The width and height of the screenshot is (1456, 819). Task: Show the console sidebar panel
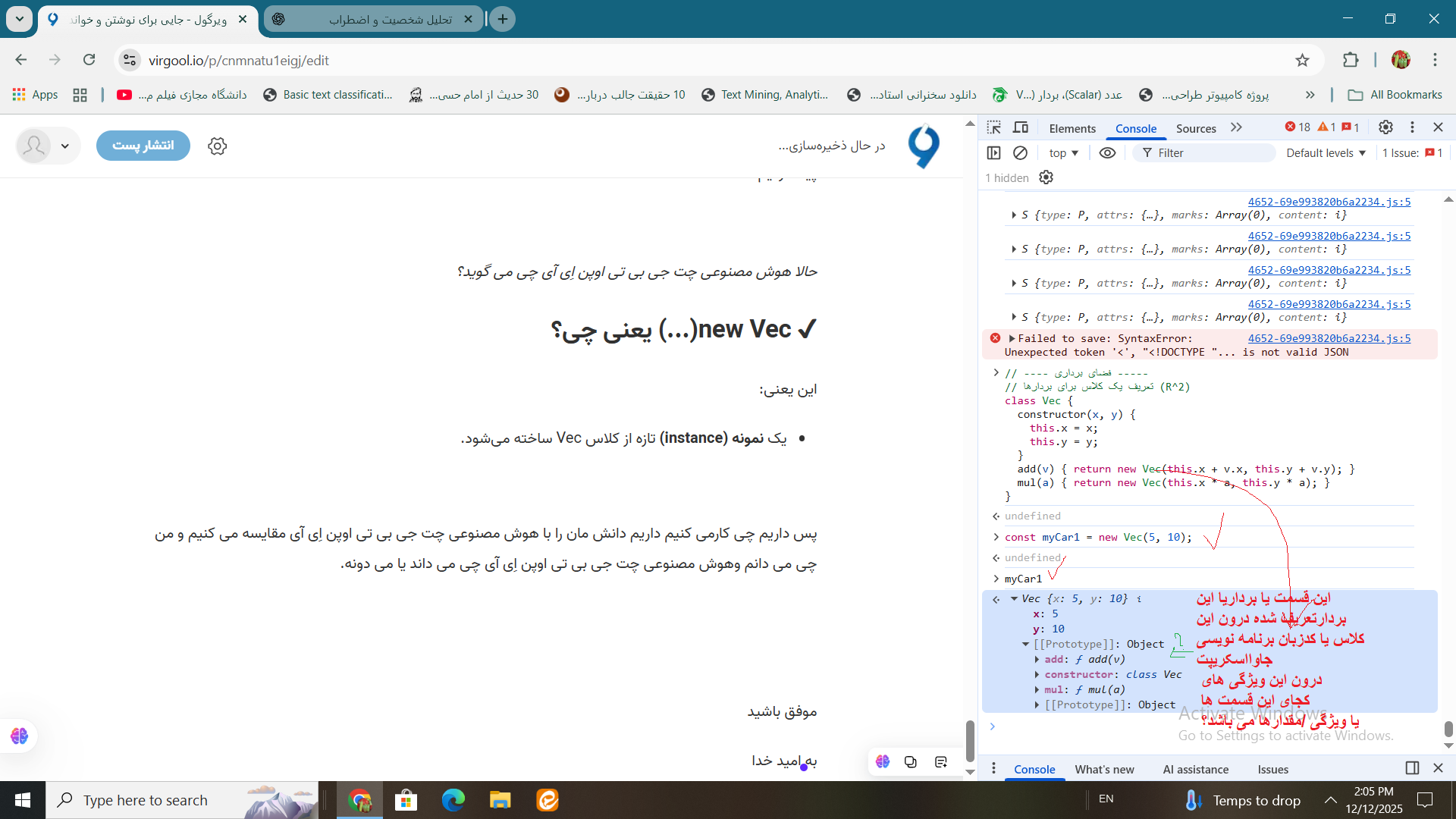(993, 153)
